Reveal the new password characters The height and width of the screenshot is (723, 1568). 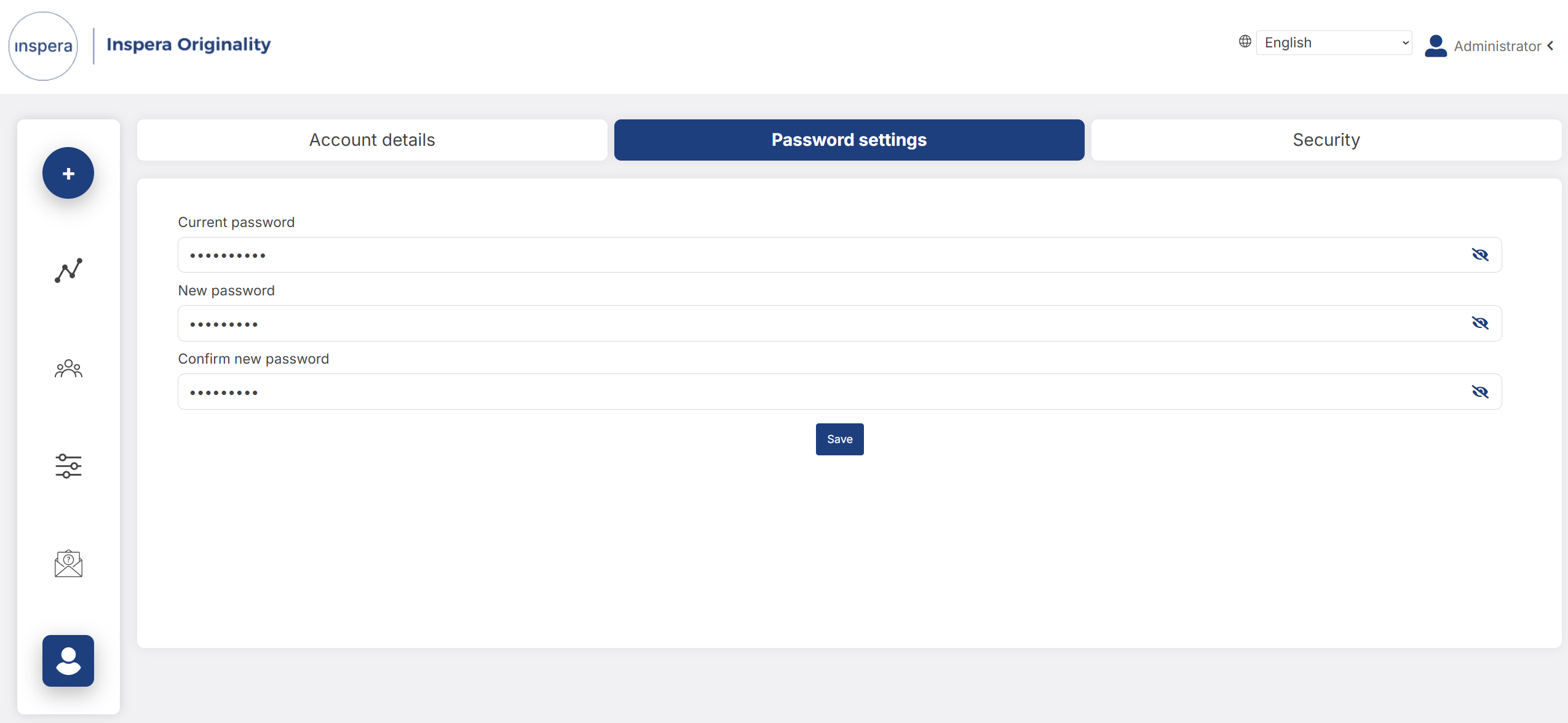pos(1480,323)
